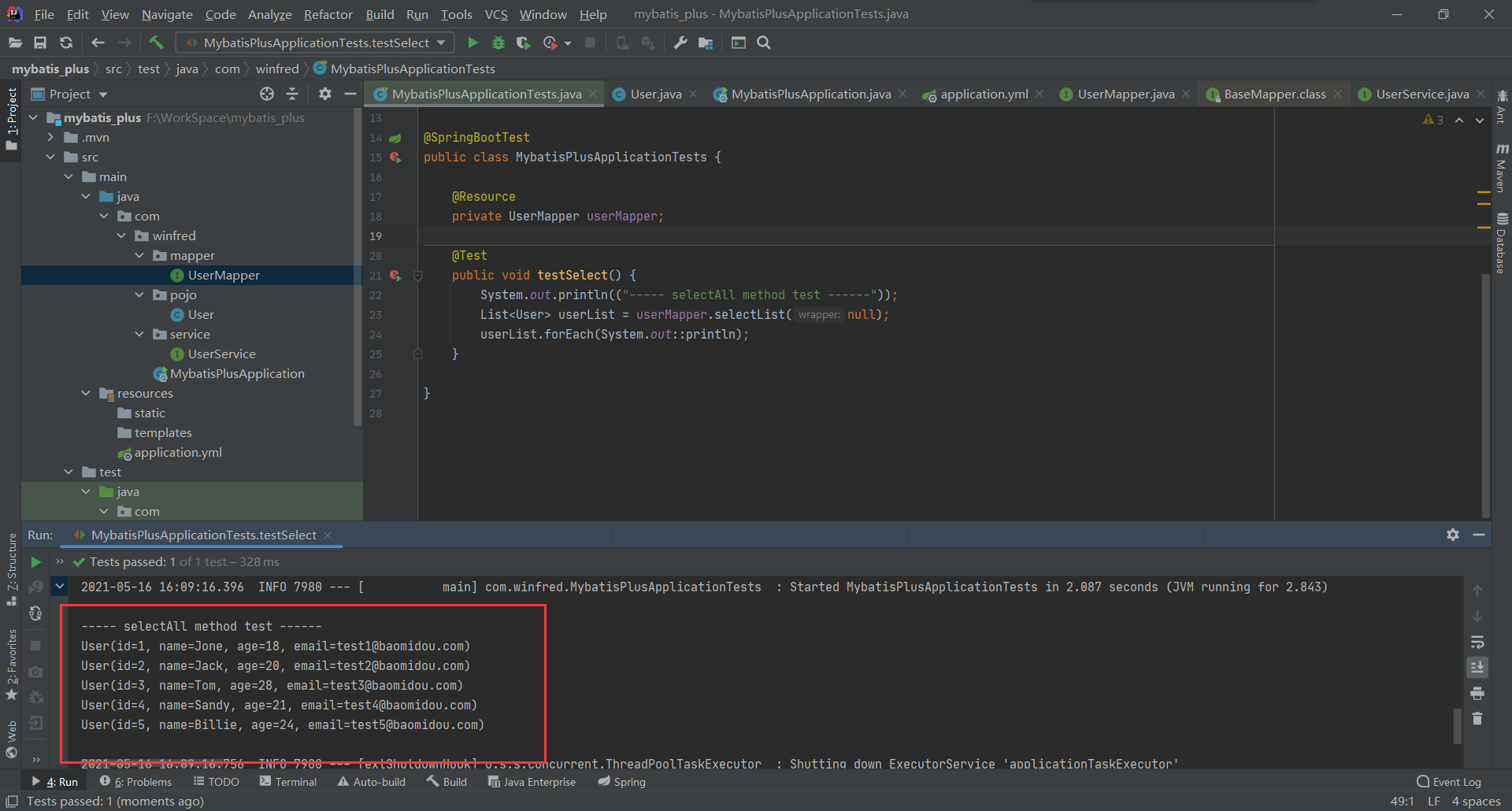Expand the .mvn folder
The width and height of the screenshot is (1512, 811).
point(51,138)
